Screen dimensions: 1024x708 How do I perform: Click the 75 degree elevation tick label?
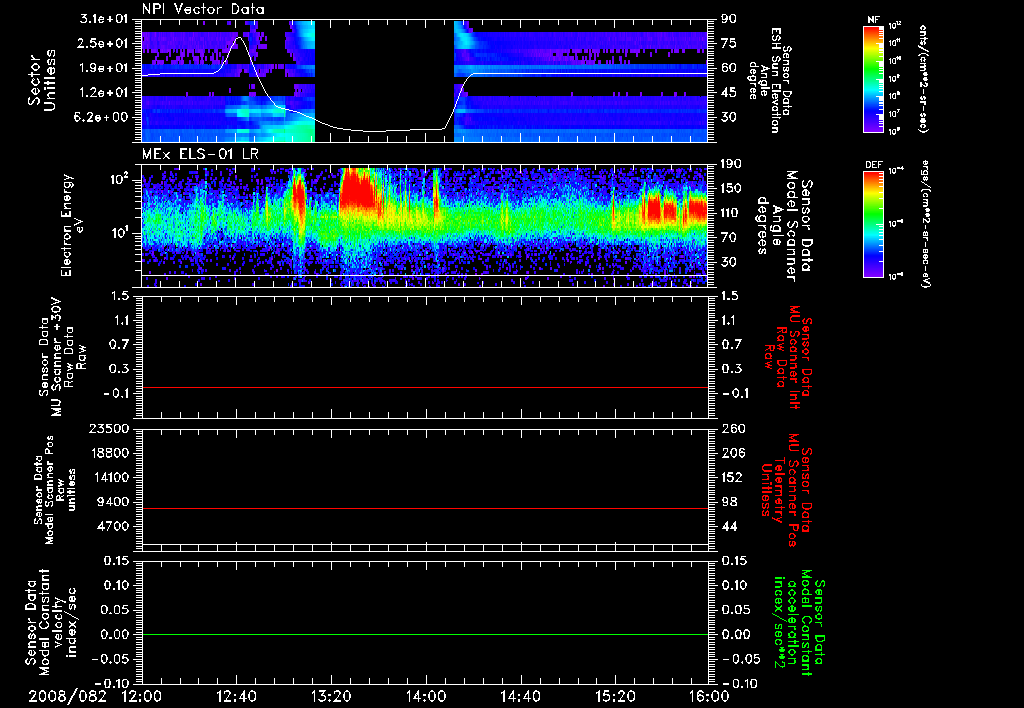(x=727, y=43)
